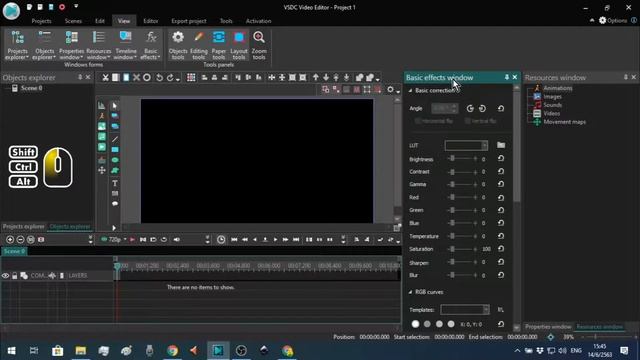Viewport: 640px width, 360px height.
Task: Open the 720p preview quality dropdown
Action: tap(125, 240)
